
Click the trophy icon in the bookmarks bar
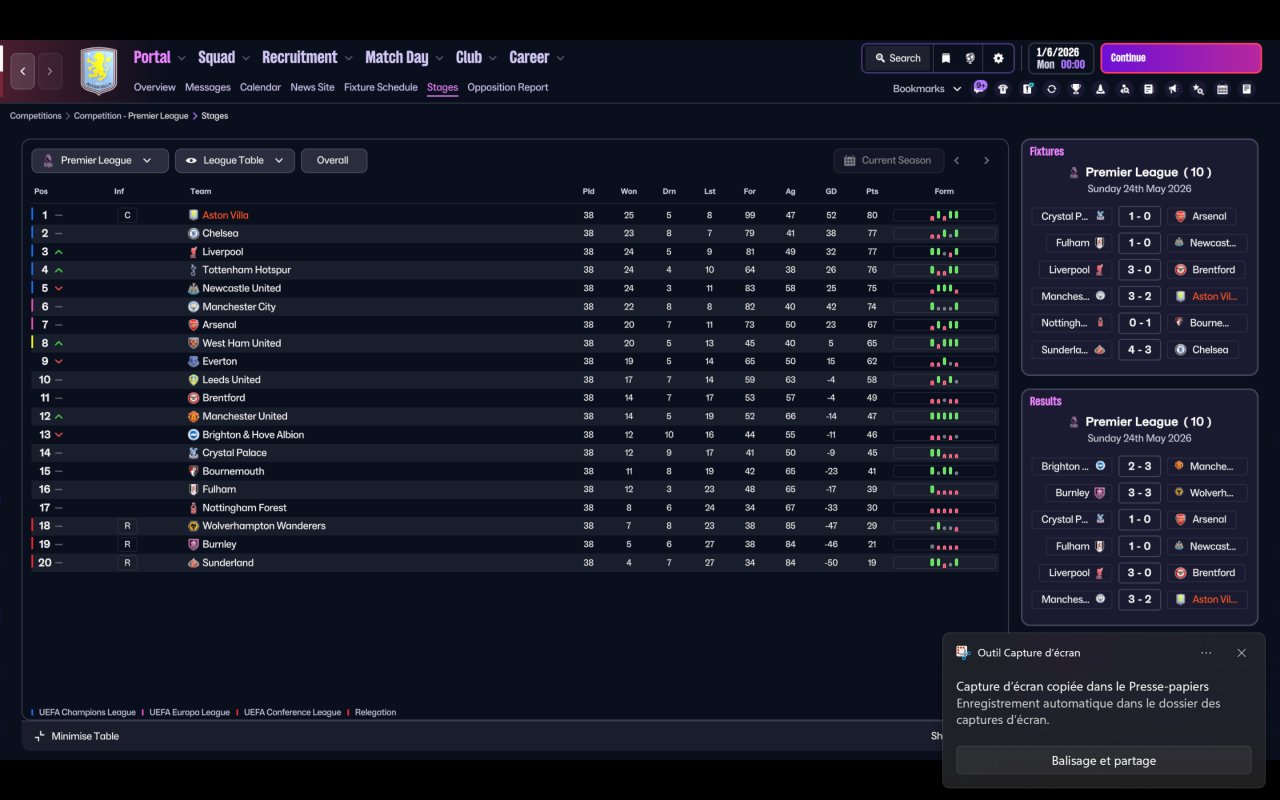[1076, 89]
